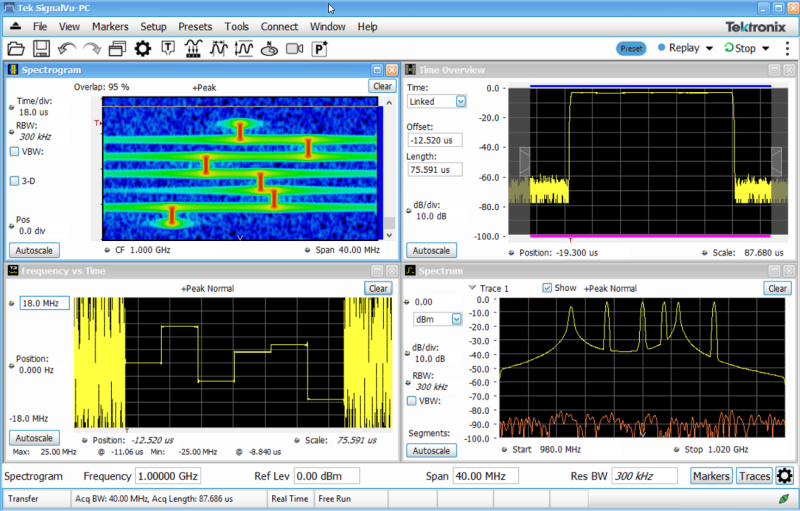Open the dBm units dropdown in Spectrum
This screenshot has width=800, height=511.
457,319
